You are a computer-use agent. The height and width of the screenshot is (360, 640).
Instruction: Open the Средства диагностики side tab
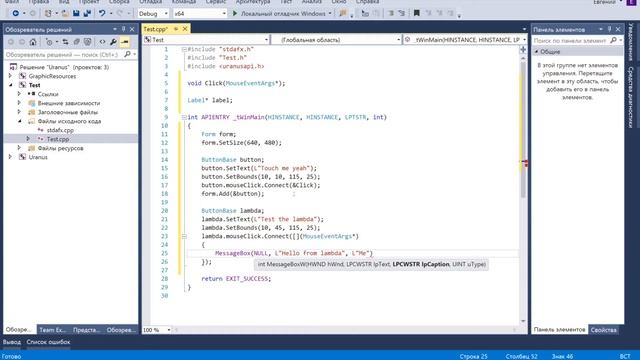click(x=631, y=98)
